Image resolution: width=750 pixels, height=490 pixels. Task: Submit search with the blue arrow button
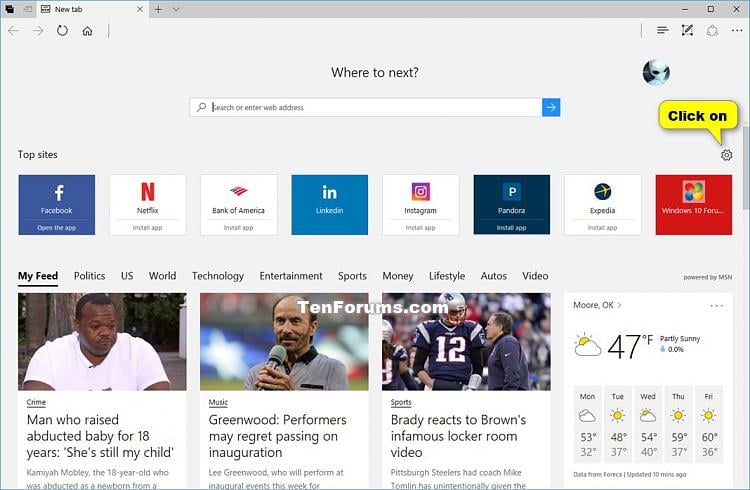click(x=551, y=107)
